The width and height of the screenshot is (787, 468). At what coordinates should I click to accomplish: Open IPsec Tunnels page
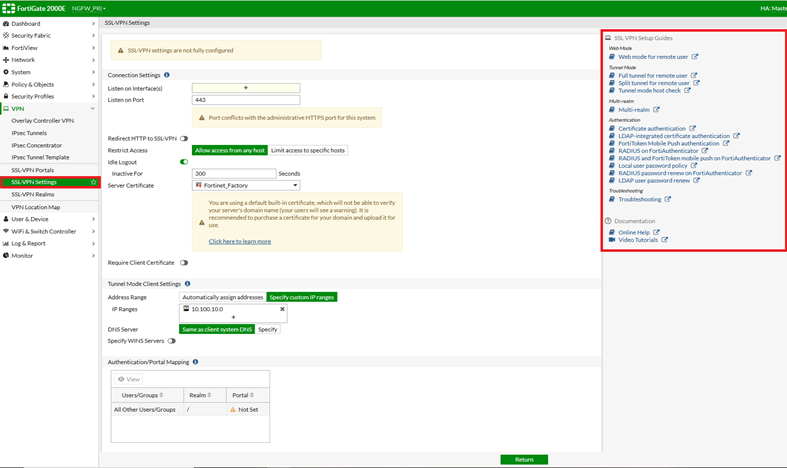pyautogui.click(x=29, y=133)
